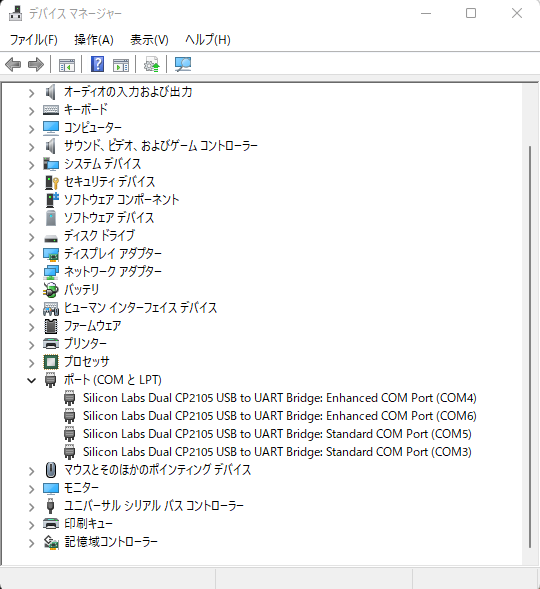
Task: Open the 表示(V) menu
Action: coord(149,39)
